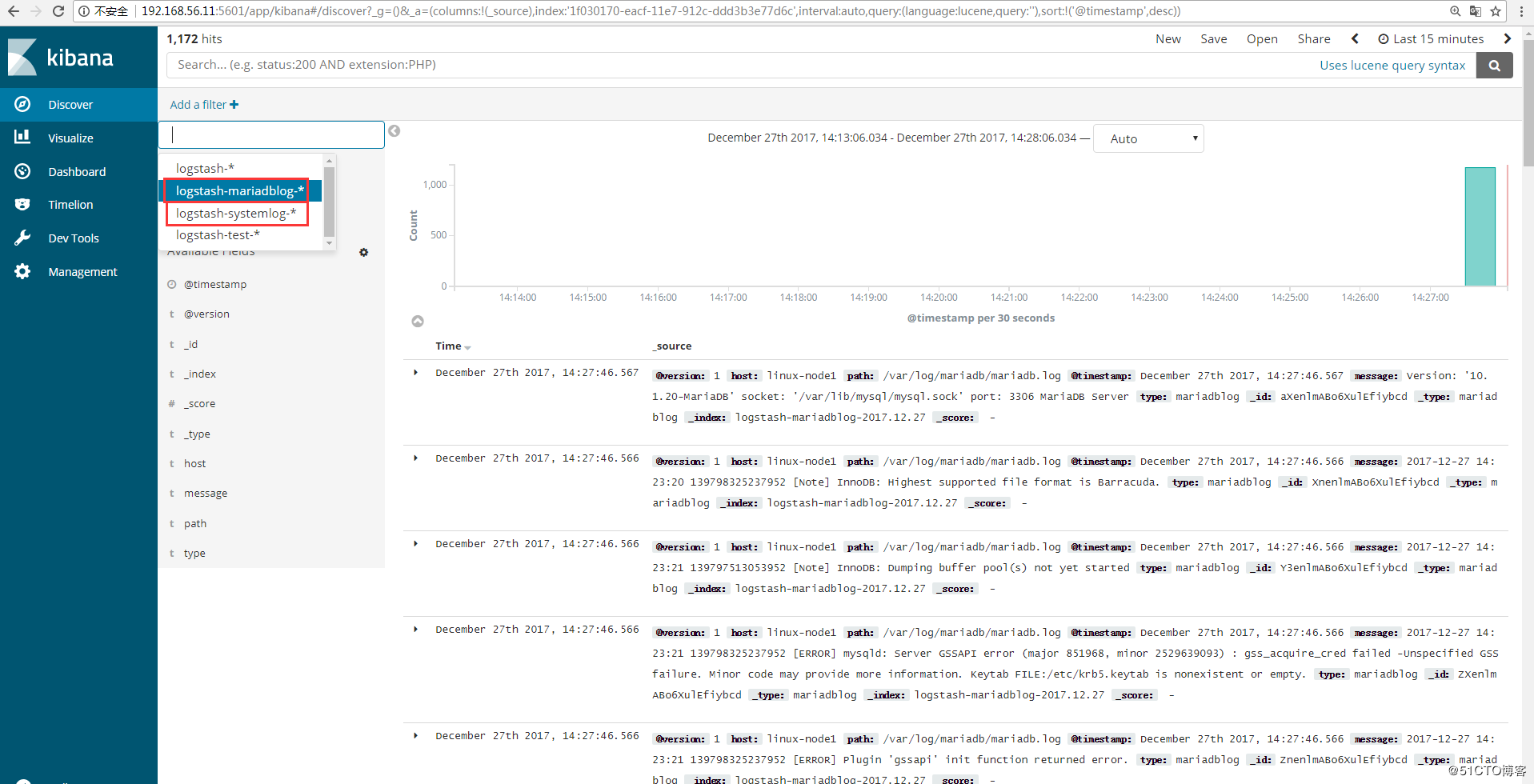Refresh the page with the browser reload icon

58,11
